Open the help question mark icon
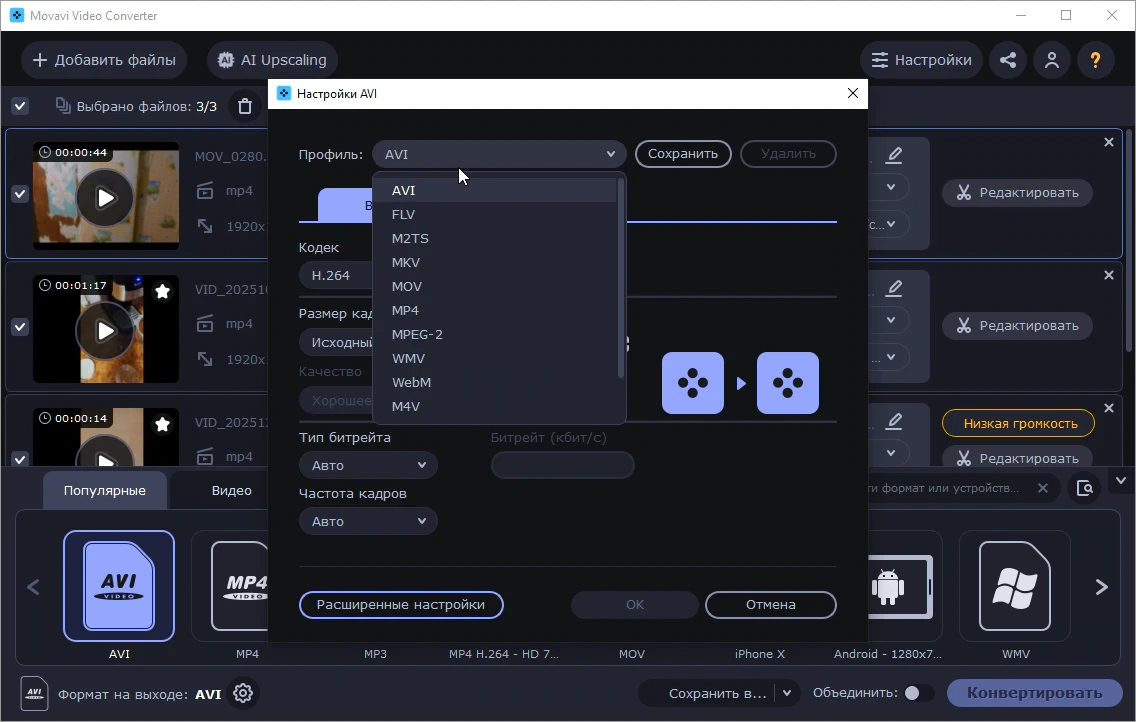This screenshot has height=722, width=1136. coord(1095,60)
